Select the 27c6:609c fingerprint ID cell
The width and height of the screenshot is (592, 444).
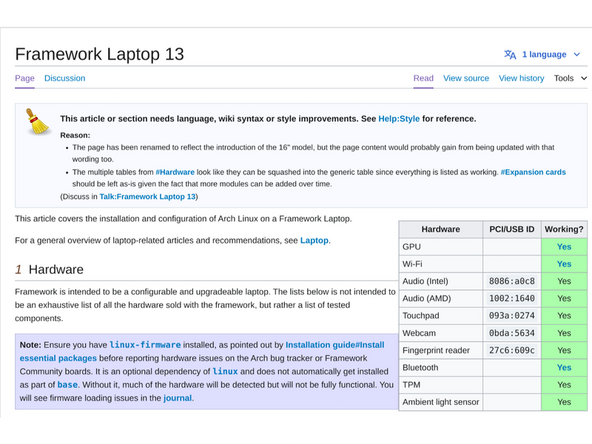pyautogui.click(x=512, y=350)
